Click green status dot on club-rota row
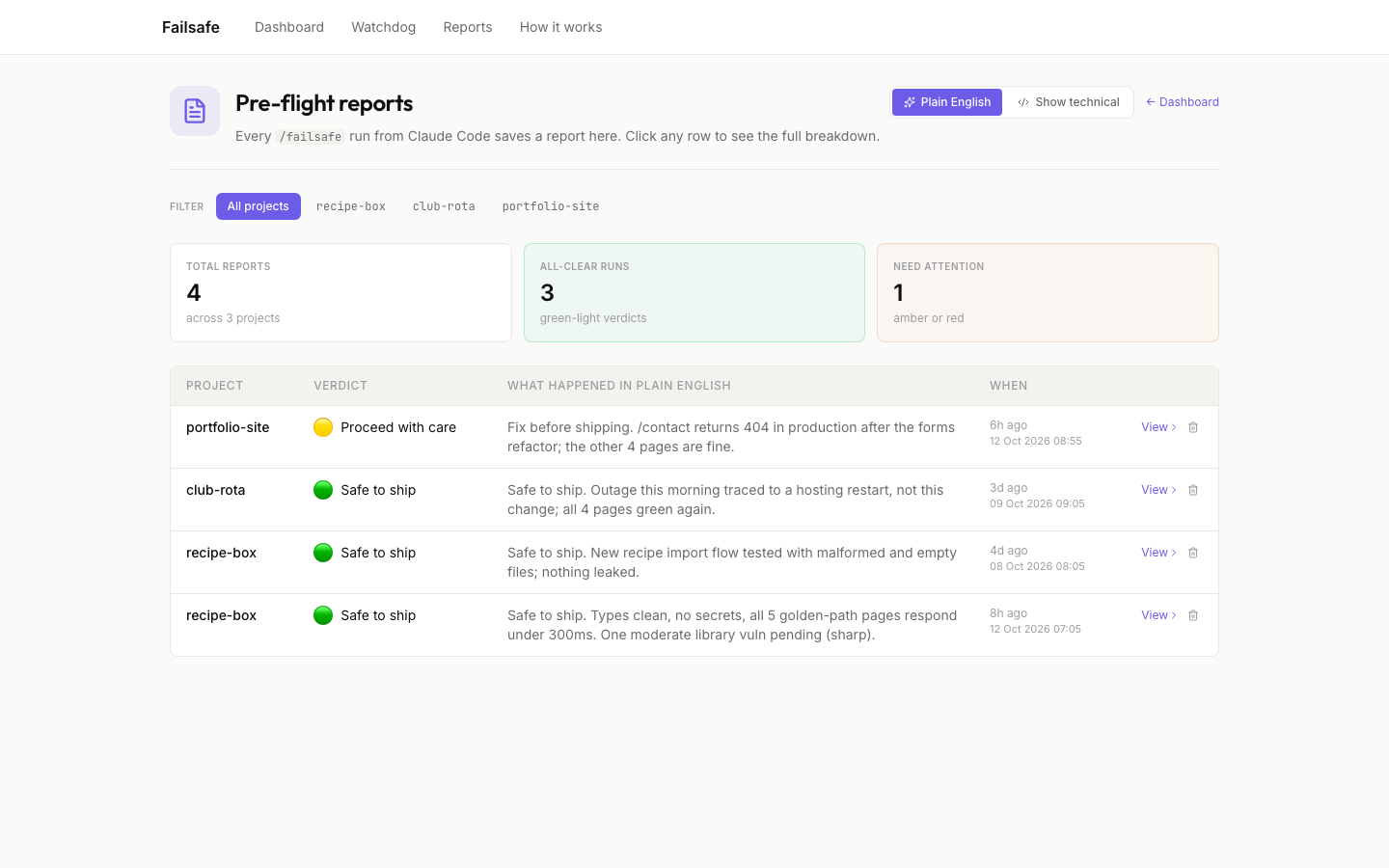Viewport: 1389px width, 868px height. pos(323,490)
